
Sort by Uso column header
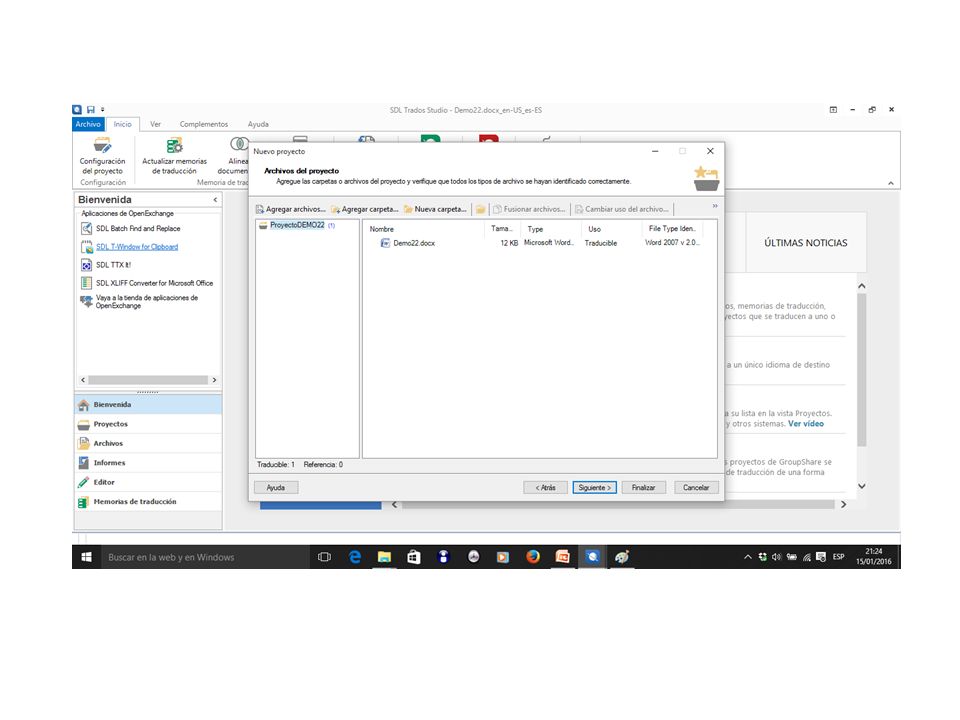(594, 229)
